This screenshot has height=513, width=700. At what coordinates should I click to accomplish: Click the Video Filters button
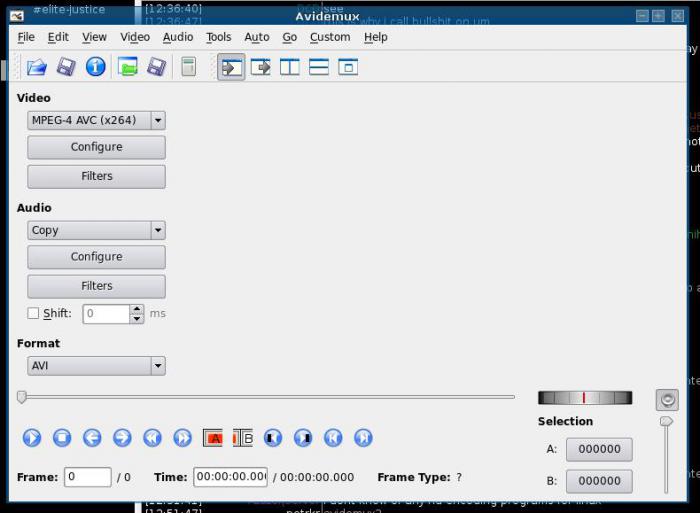96,176
